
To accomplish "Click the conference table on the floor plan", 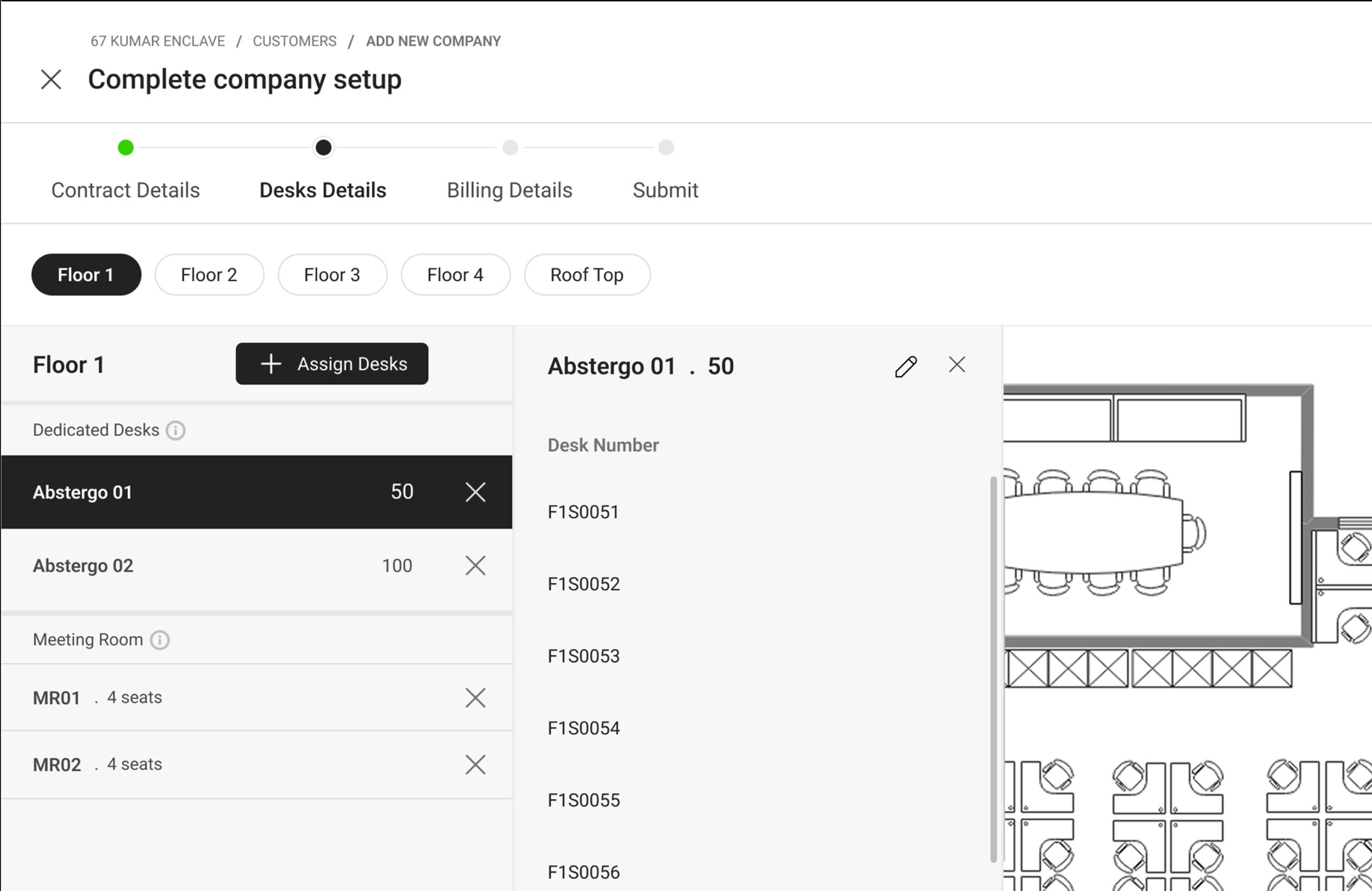I will click(1092, 533).
